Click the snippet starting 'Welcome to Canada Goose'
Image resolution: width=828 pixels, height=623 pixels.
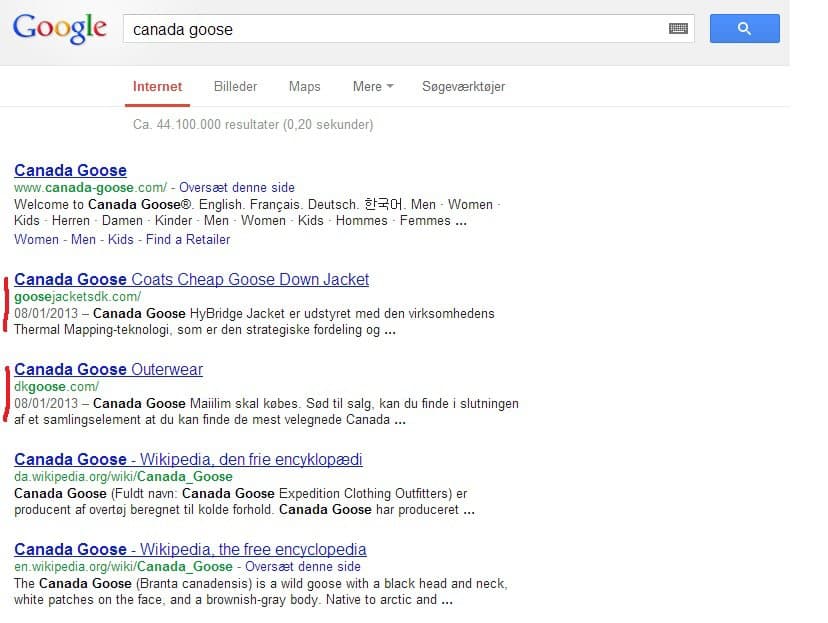(x=257, y=213)
